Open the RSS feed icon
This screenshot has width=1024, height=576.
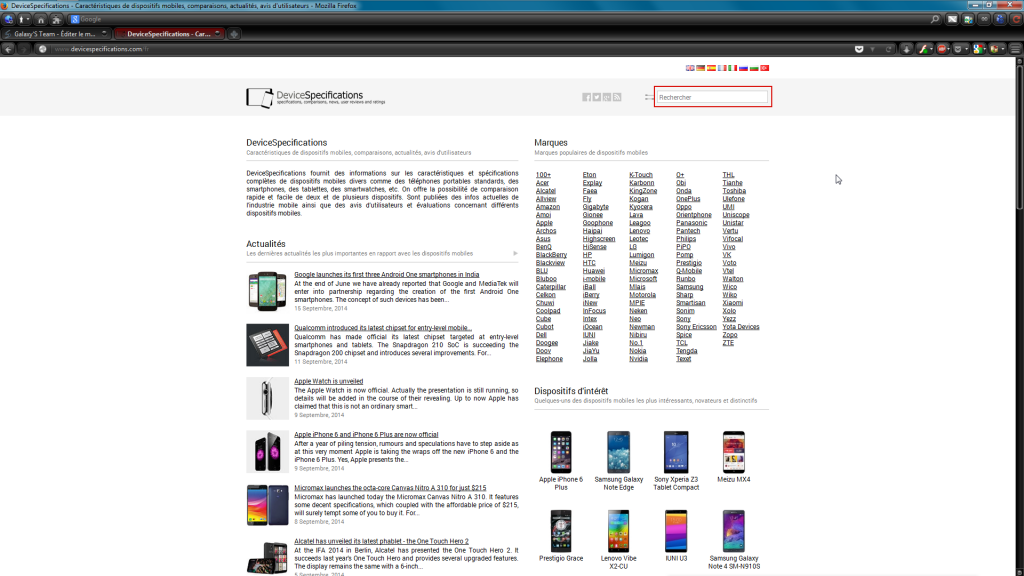pos(617,97)
